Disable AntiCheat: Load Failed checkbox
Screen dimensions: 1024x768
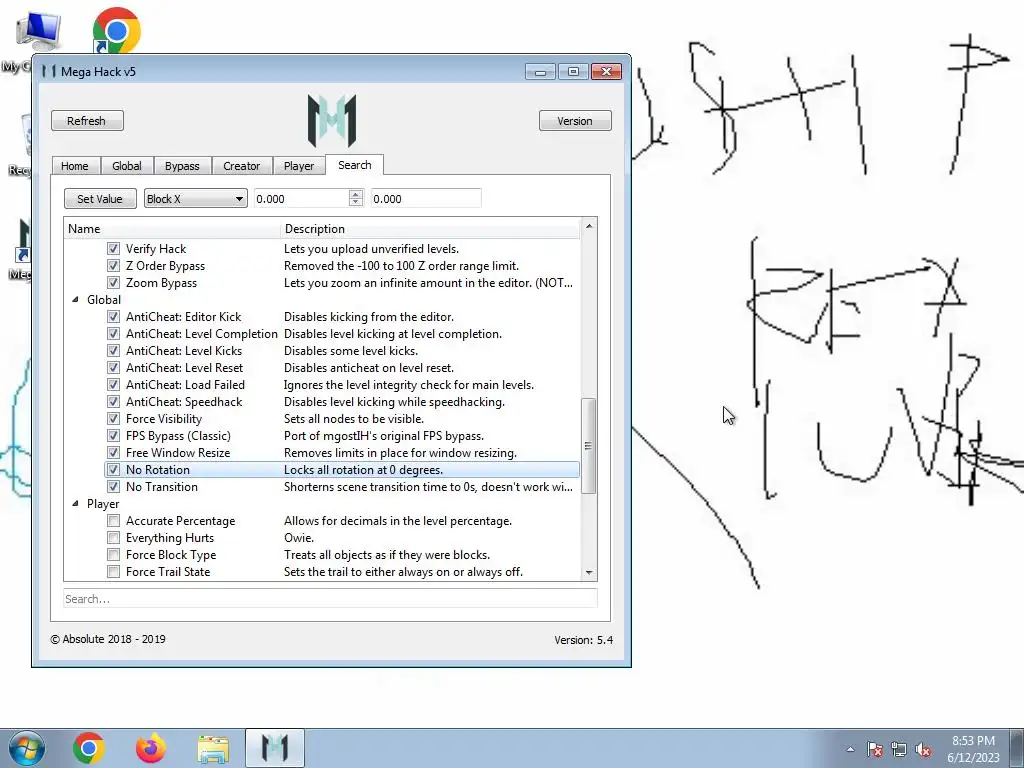coord(114,385)
